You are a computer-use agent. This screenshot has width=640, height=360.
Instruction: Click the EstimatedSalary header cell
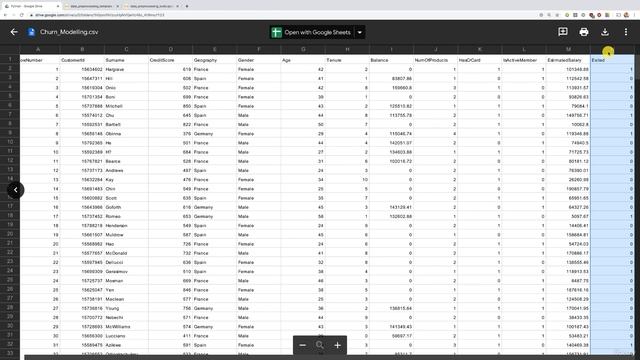[x=568, y=60]
